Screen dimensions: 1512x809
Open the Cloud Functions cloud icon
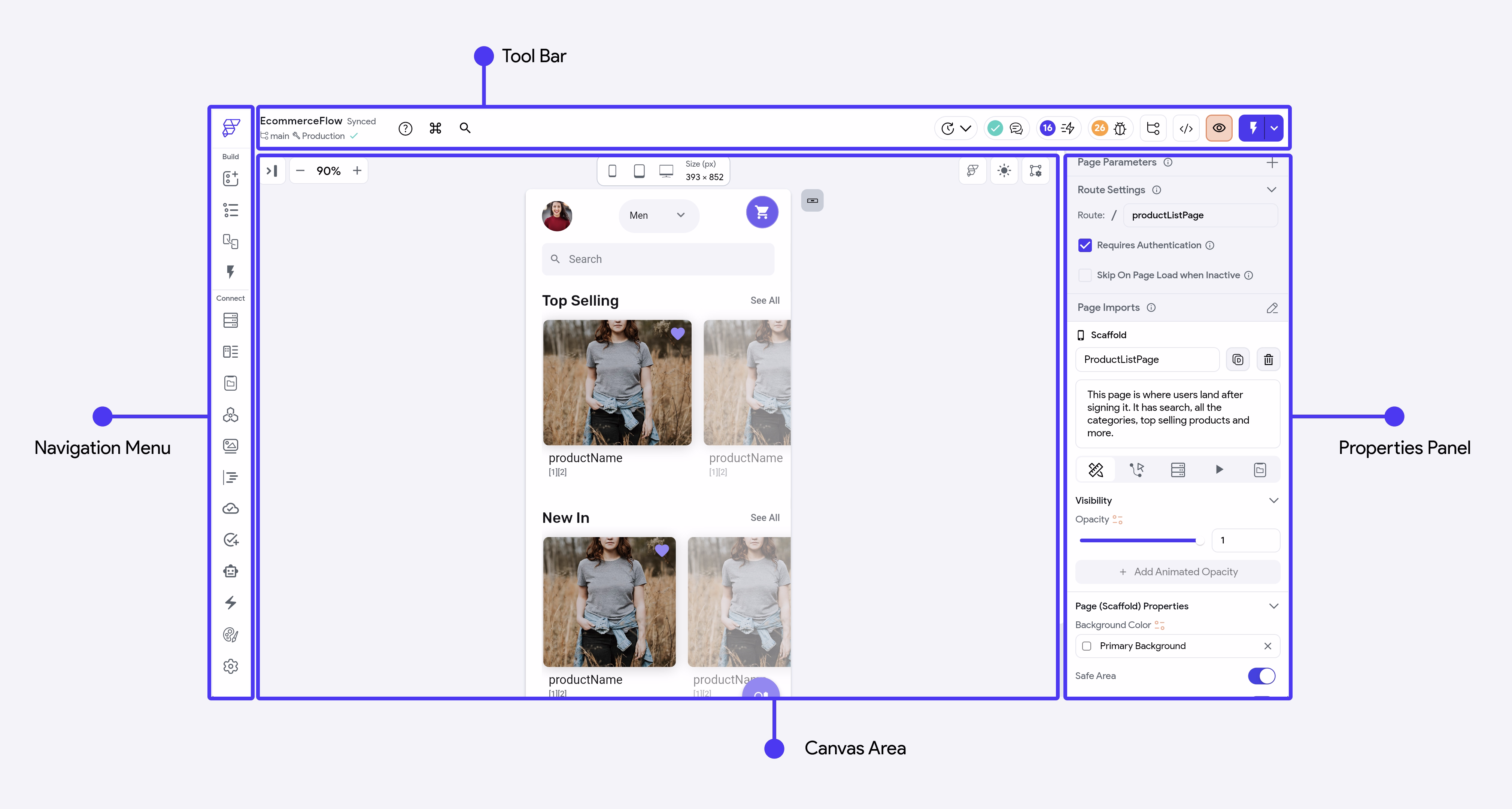pyautogui.click(x=231, y=508)
